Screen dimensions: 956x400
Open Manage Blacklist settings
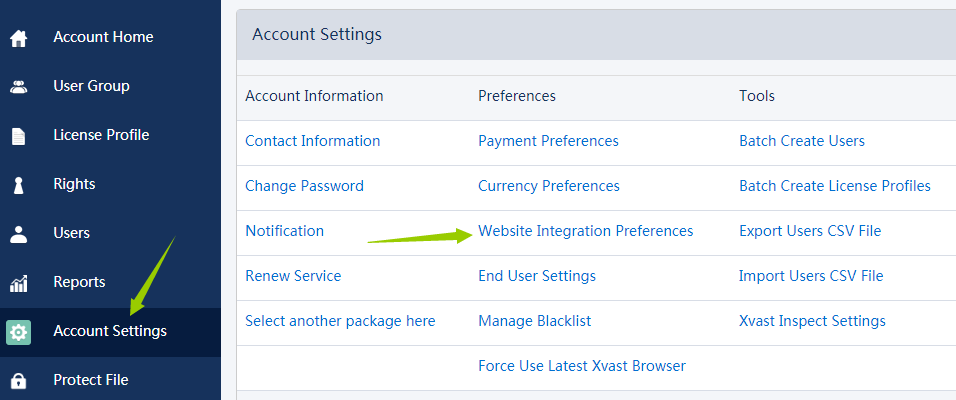(534, 321)
